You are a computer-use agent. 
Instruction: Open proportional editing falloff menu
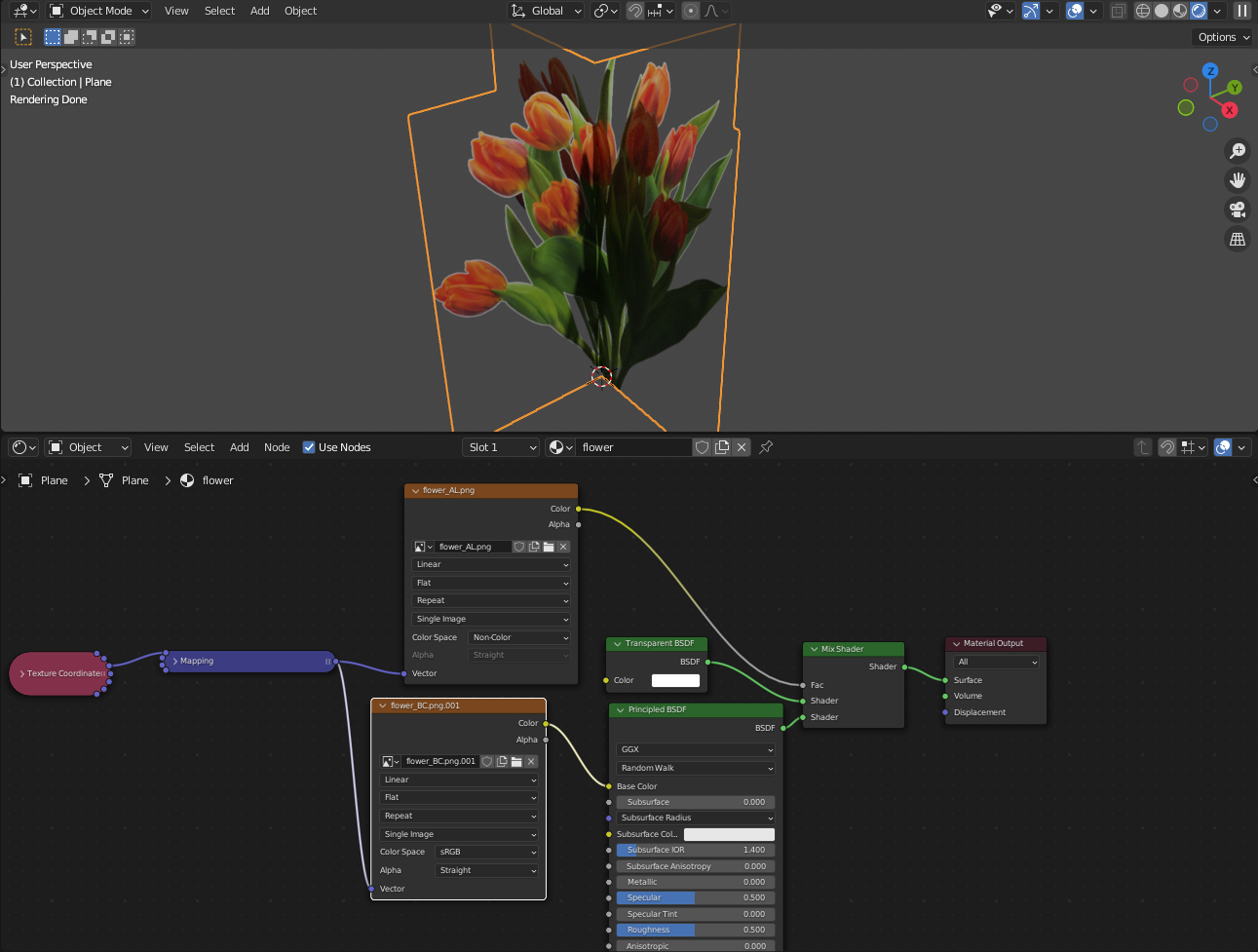click(715, 11)
